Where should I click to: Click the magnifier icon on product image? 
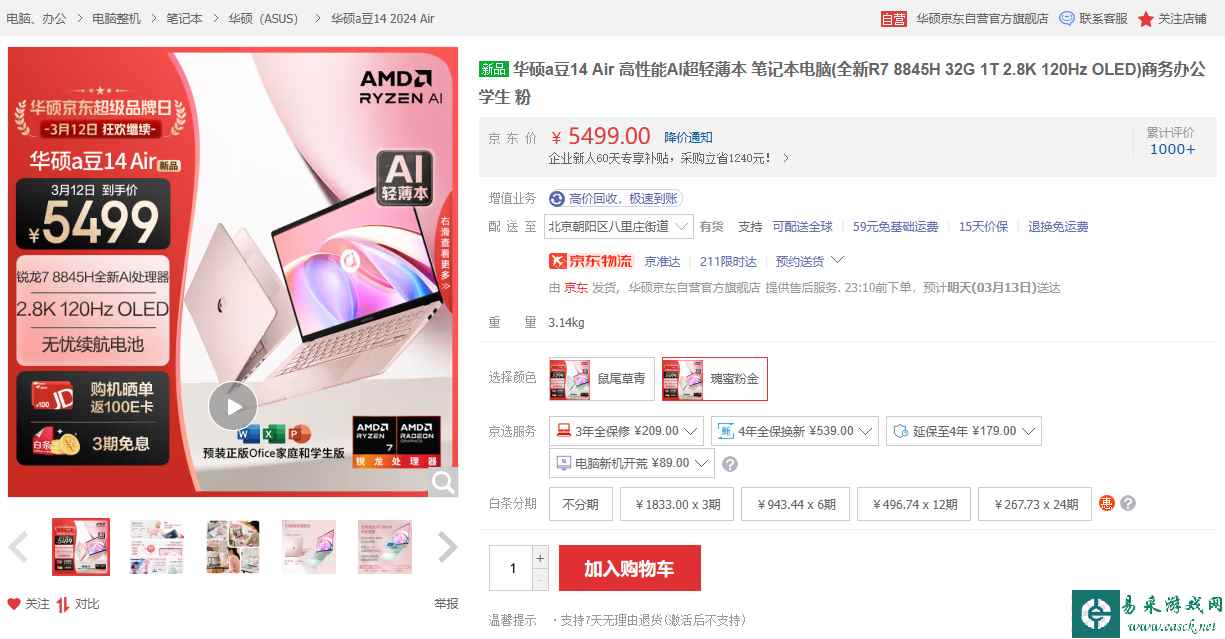[x=442, y=481]
